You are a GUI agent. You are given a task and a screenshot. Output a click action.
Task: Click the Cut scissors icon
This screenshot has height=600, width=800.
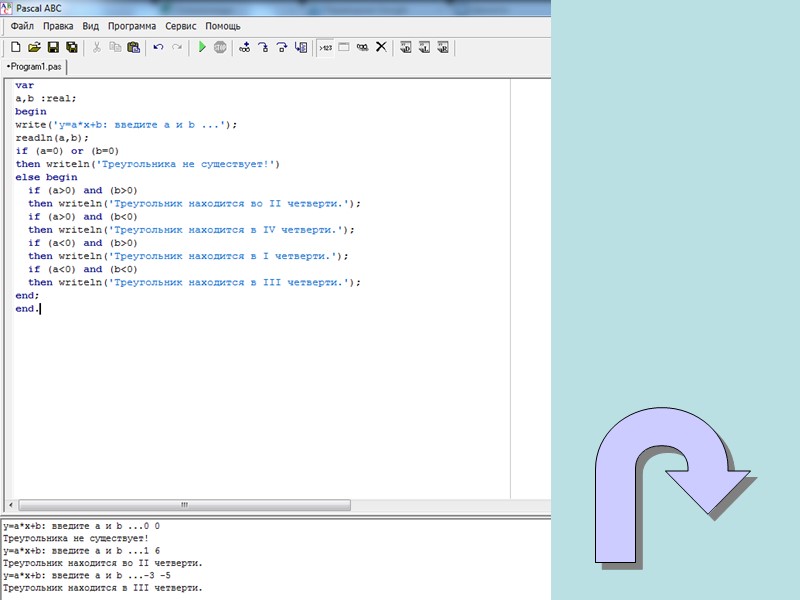[x=97, y=47]
